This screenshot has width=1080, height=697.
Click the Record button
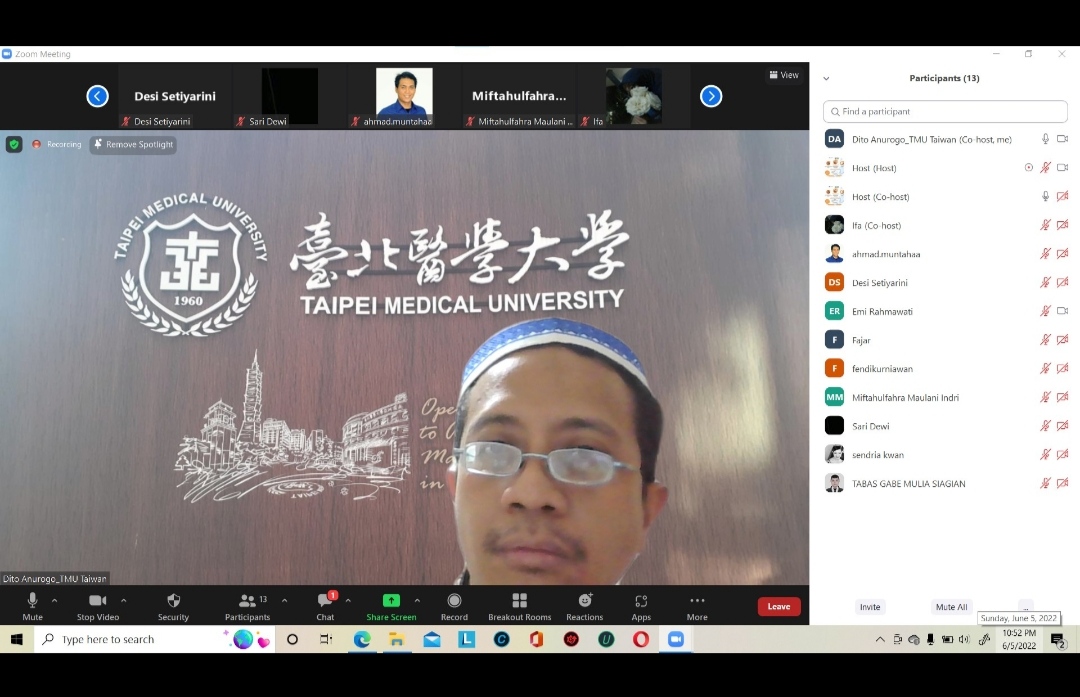click(x=454, y=606)
